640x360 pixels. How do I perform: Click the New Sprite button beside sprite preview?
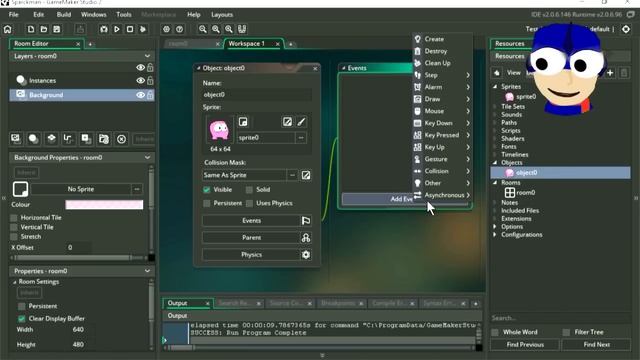(x=243, y=122)
